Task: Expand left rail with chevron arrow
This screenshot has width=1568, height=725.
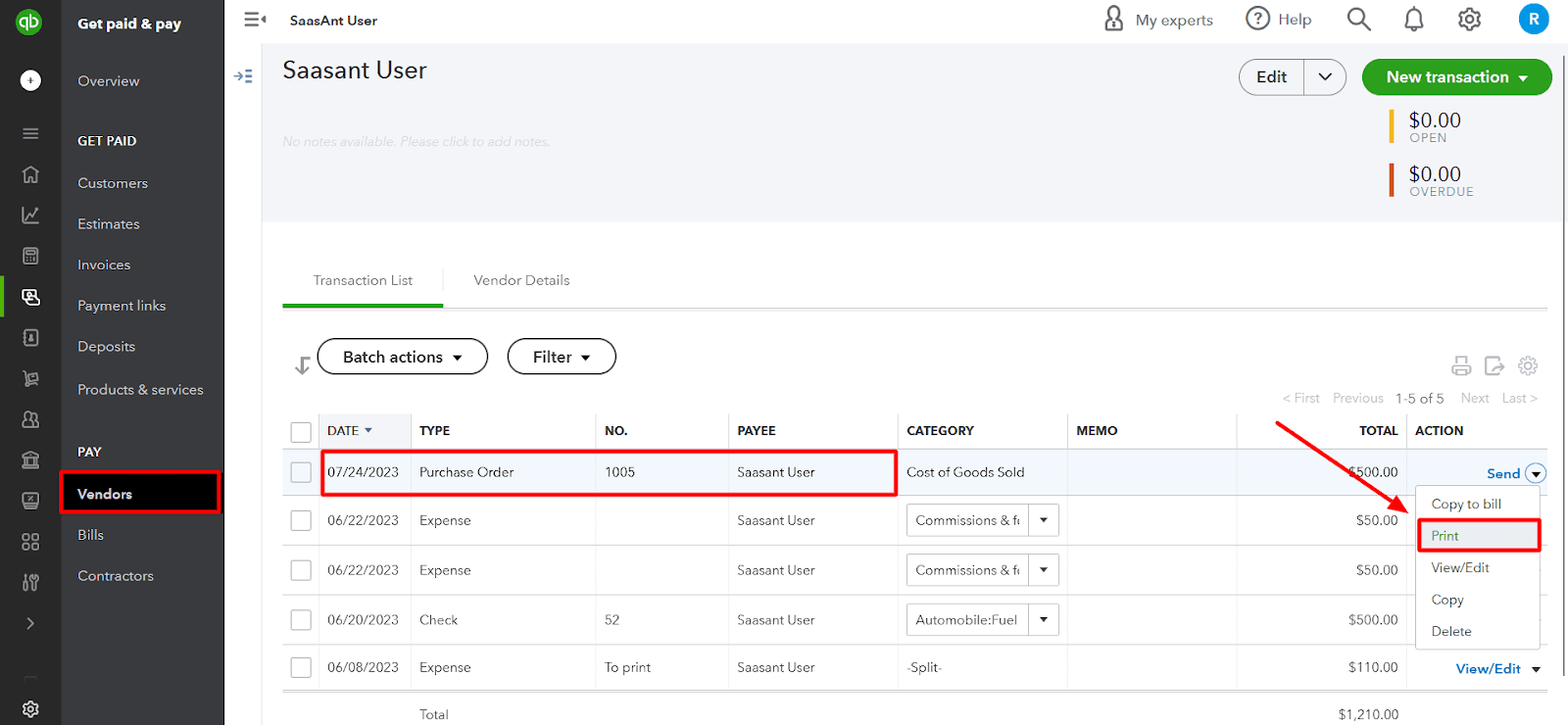Action: [30, 623]
